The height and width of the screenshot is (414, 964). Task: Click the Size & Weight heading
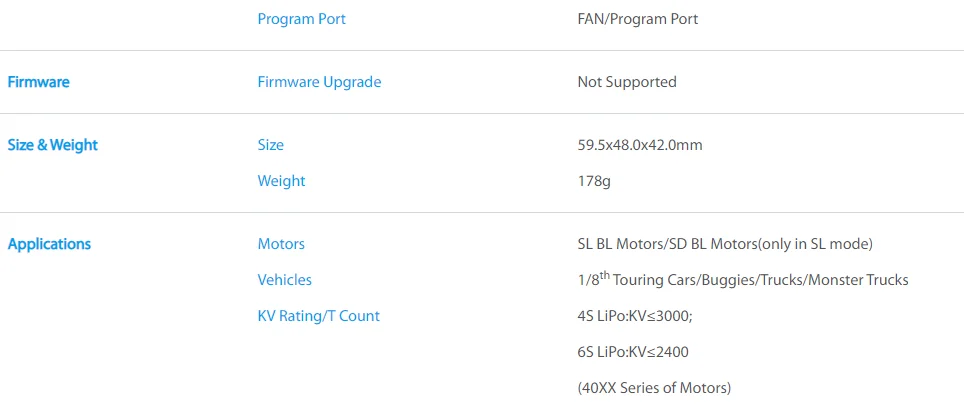(52, 145)
